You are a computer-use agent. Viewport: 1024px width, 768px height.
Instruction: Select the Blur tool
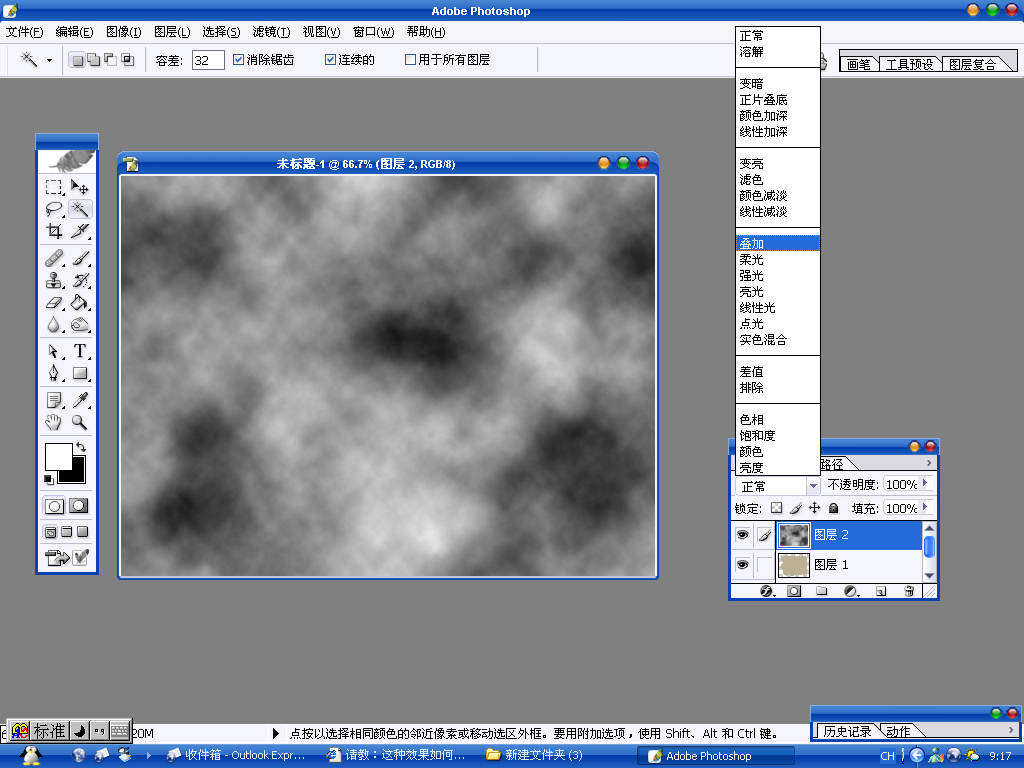coord(54,325)
